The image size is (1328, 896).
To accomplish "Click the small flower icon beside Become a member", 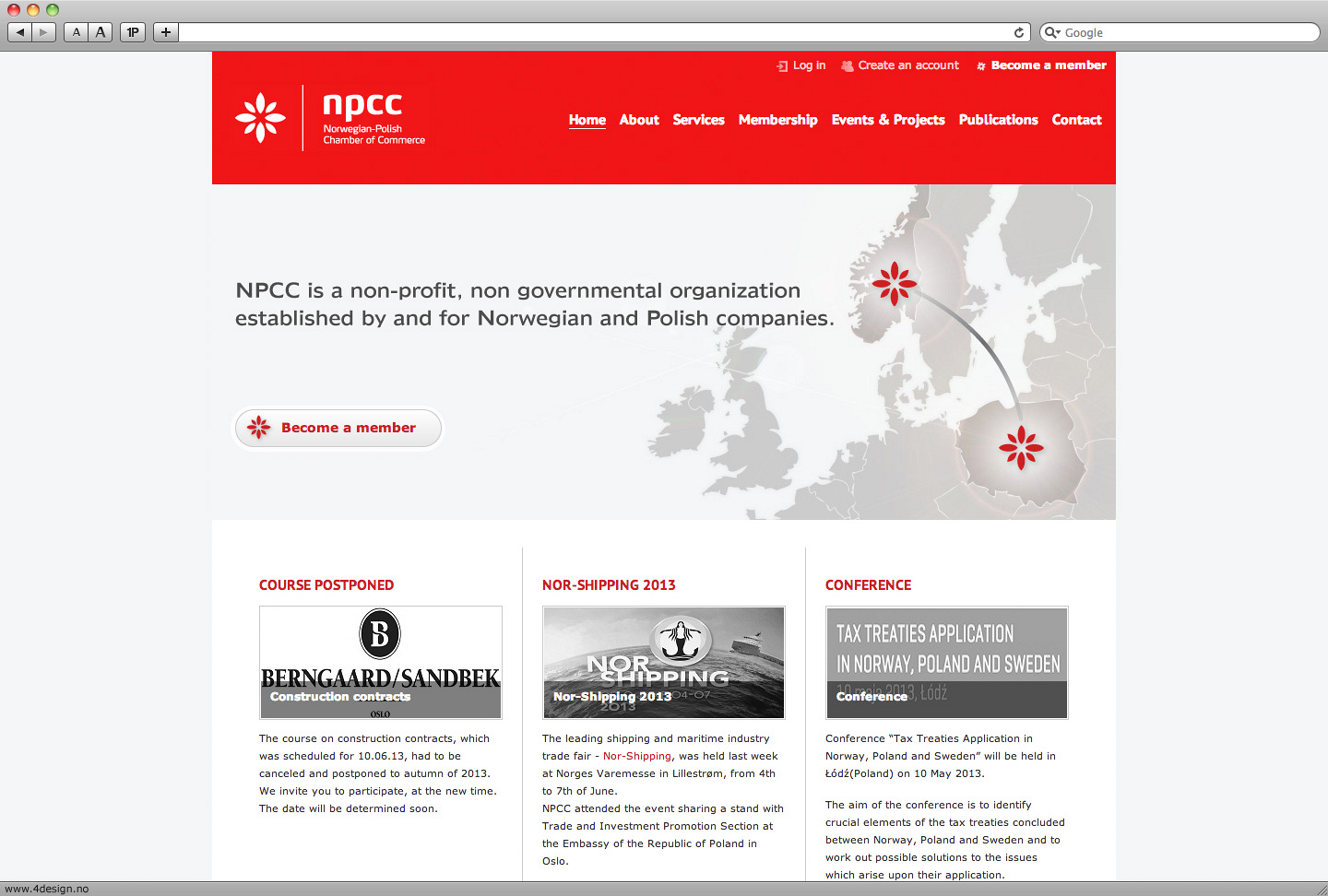I will [x=981, y=66].
